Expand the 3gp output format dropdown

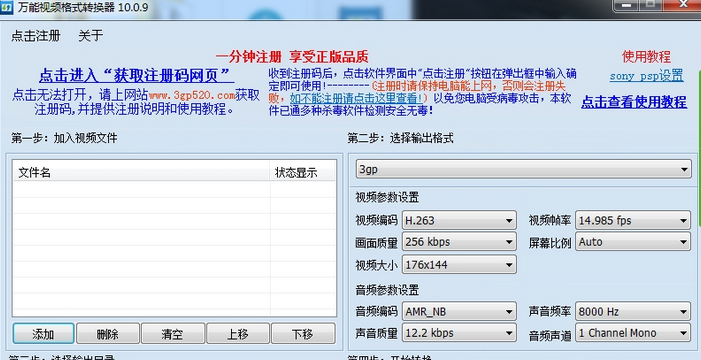(524, 169)
